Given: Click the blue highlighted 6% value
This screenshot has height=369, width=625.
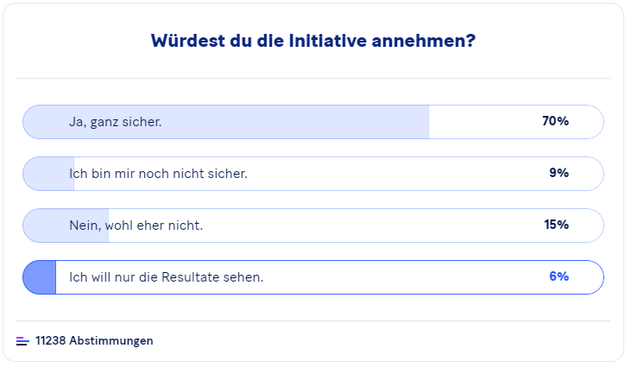Looking at the screenshot, I should (559, 277).
